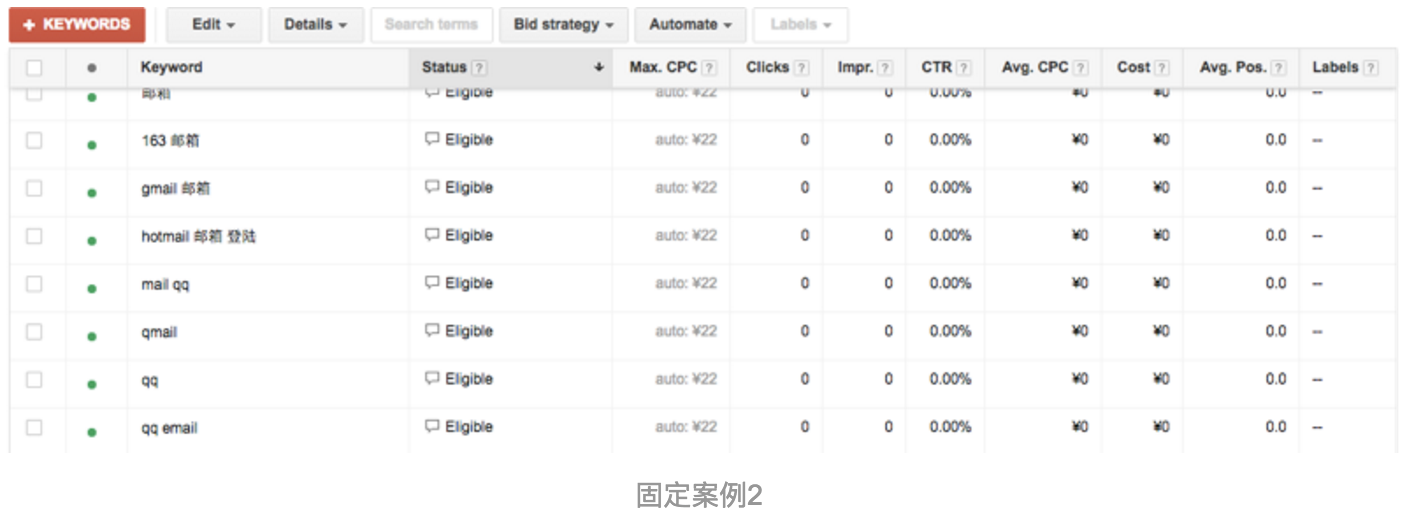Click the help icon next to Status header

480,68
